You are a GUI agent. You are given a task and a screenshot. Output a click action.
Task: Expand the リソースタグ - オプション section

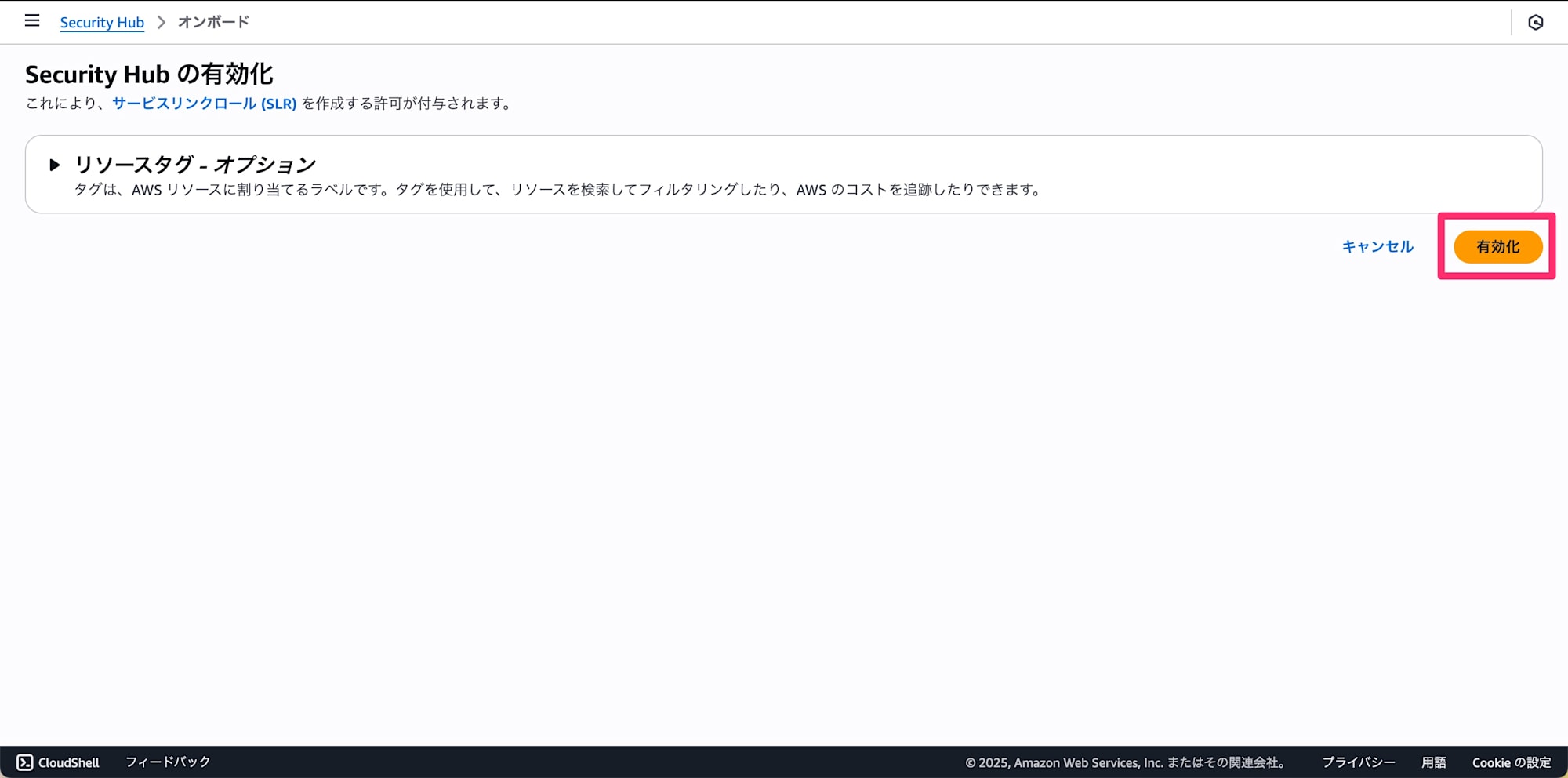coord(55,165)
